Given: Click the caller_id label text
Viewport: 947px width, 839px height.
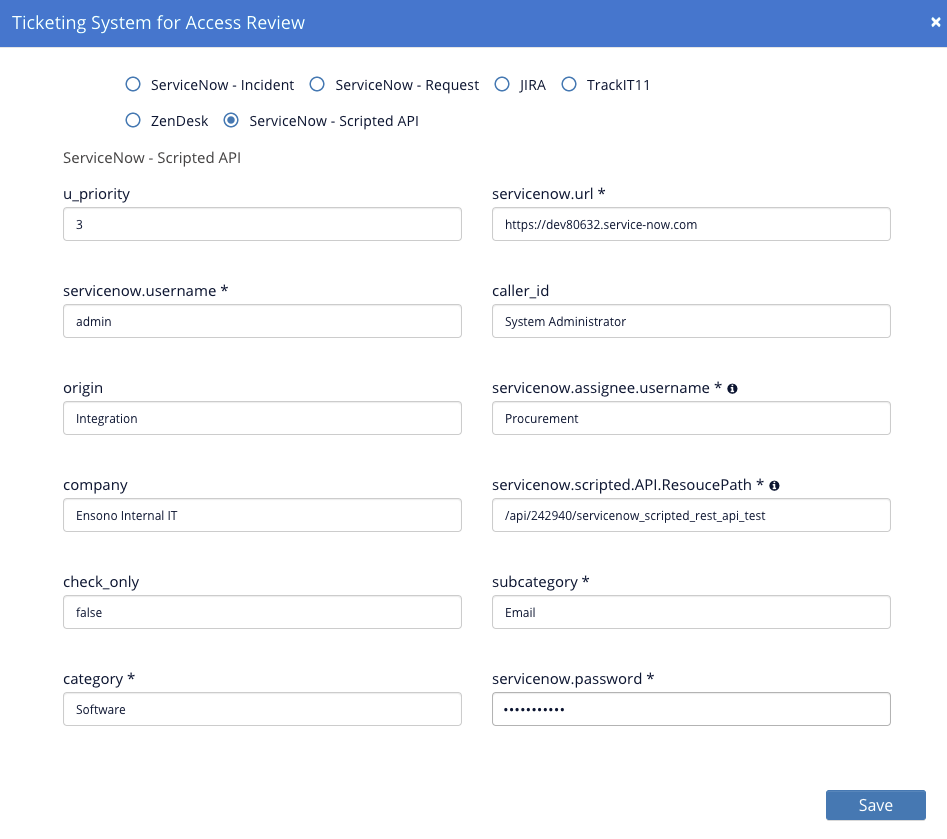Looking at the screenshot, I should pos(521,291).
